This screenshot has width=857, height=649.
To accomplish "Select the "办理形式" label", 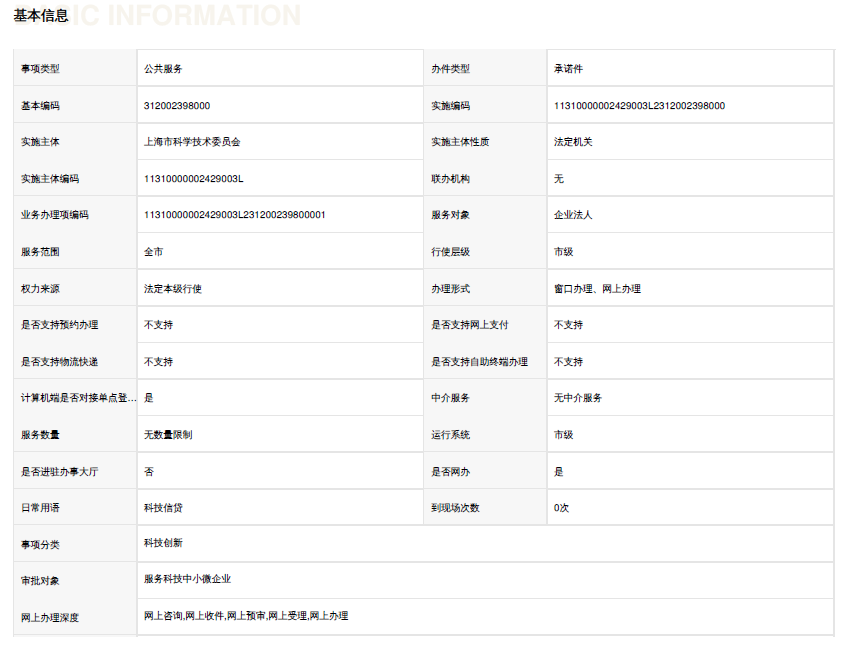I will pos(450,289).
